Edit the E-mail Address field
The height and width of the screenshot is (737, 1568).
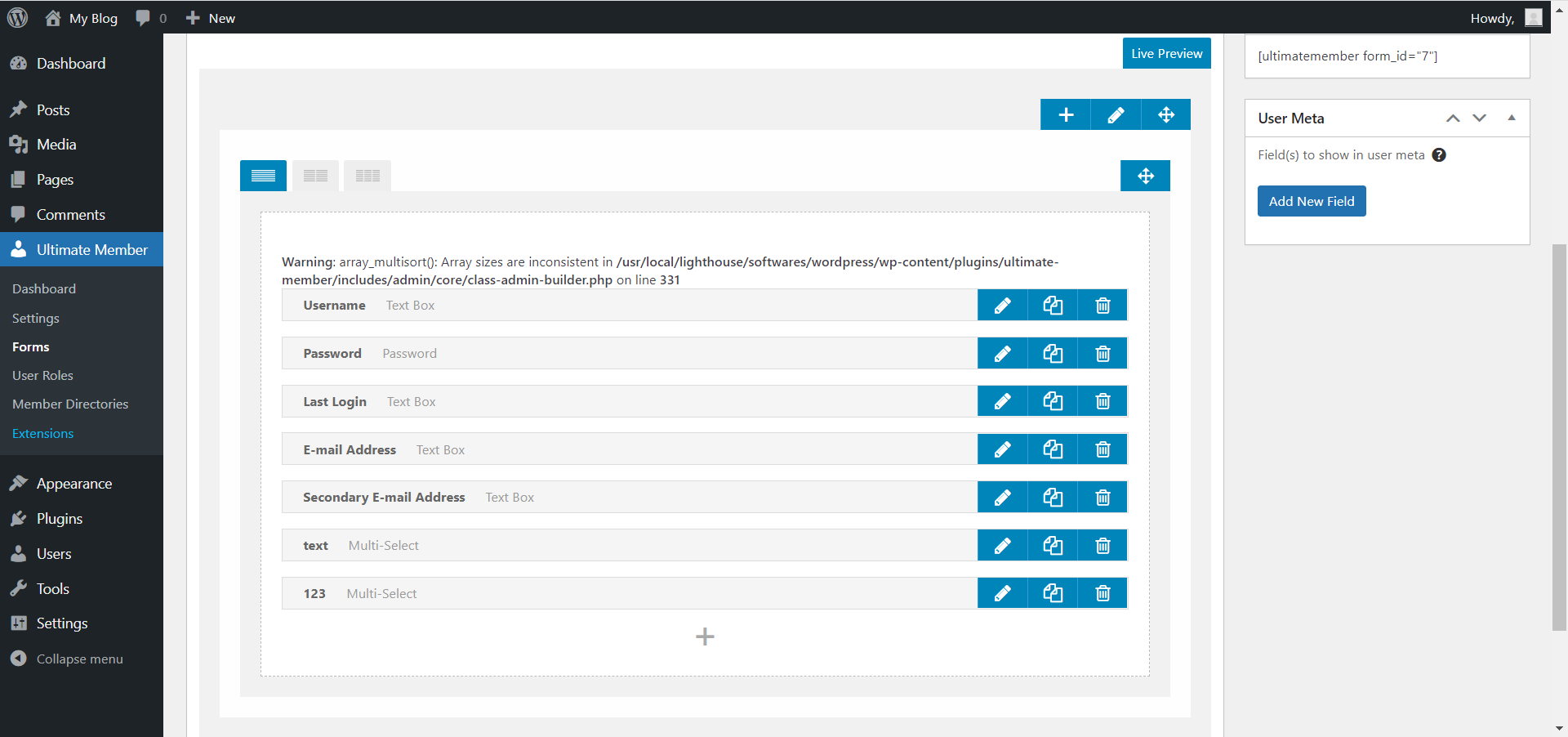point(1002,449)
